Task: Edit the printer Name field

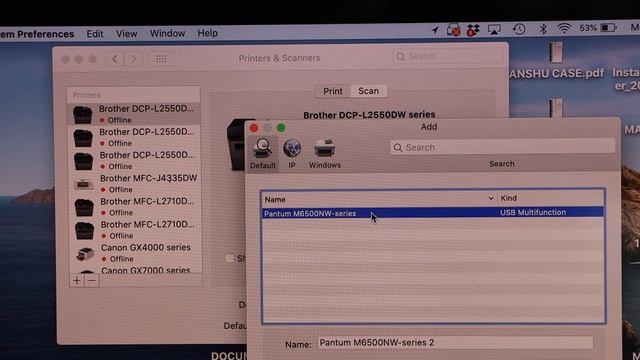Action: [455, 342]
